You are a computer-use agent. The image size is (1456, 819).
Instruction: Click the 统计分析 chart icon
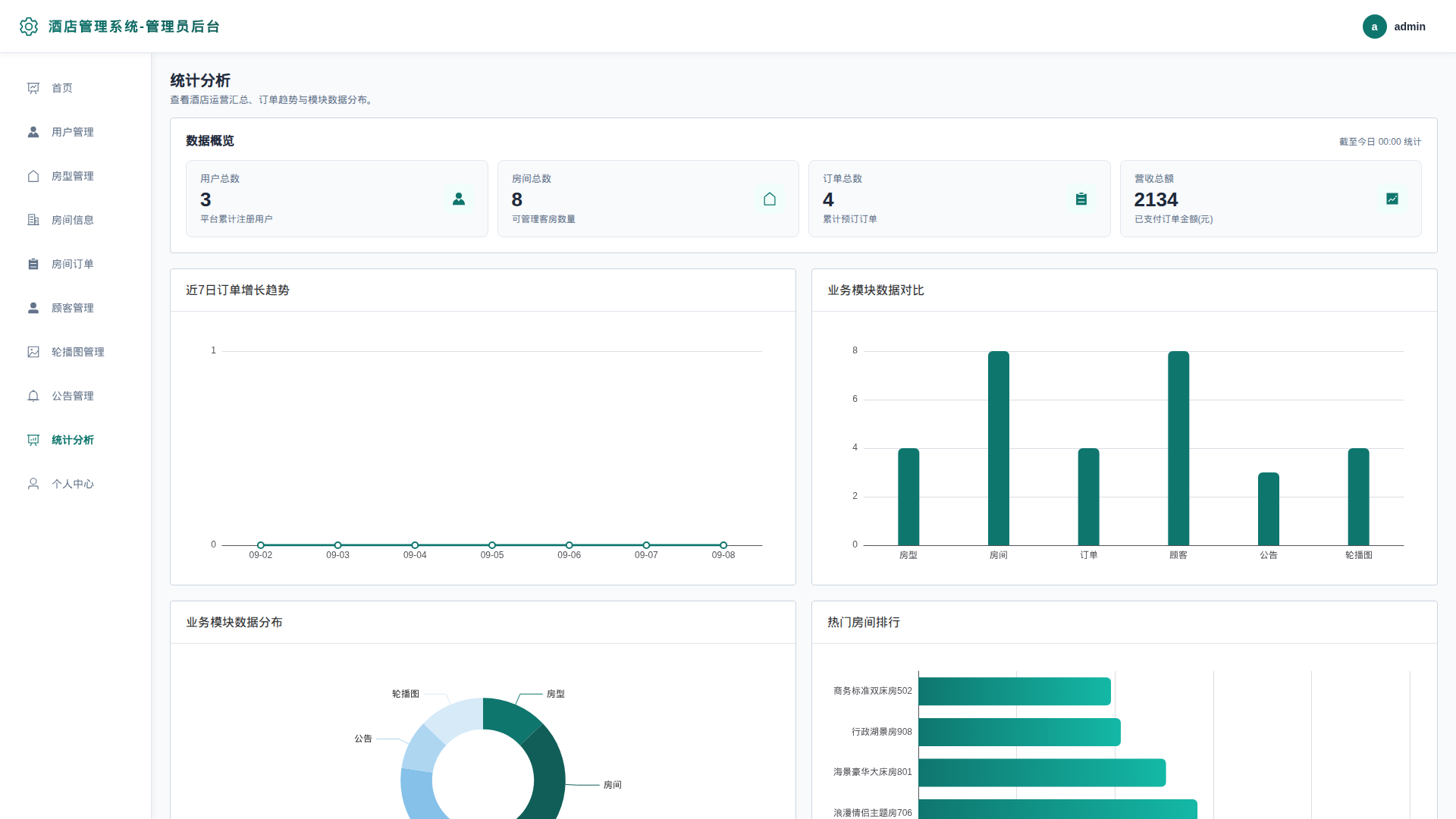tap(33, 440)
